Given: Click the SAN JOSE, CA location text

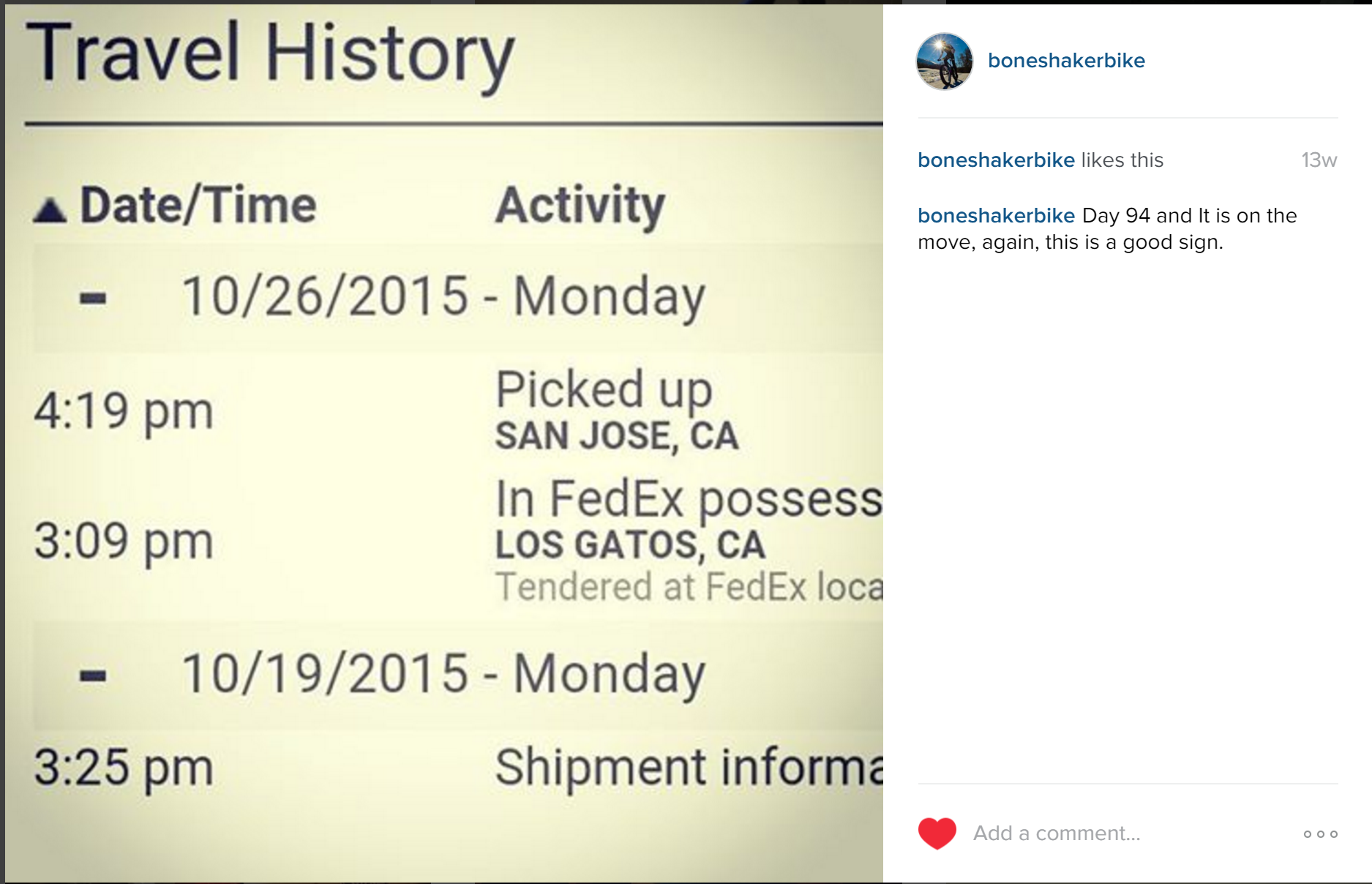Looking at the screenshot, I should tap(616, 436).
